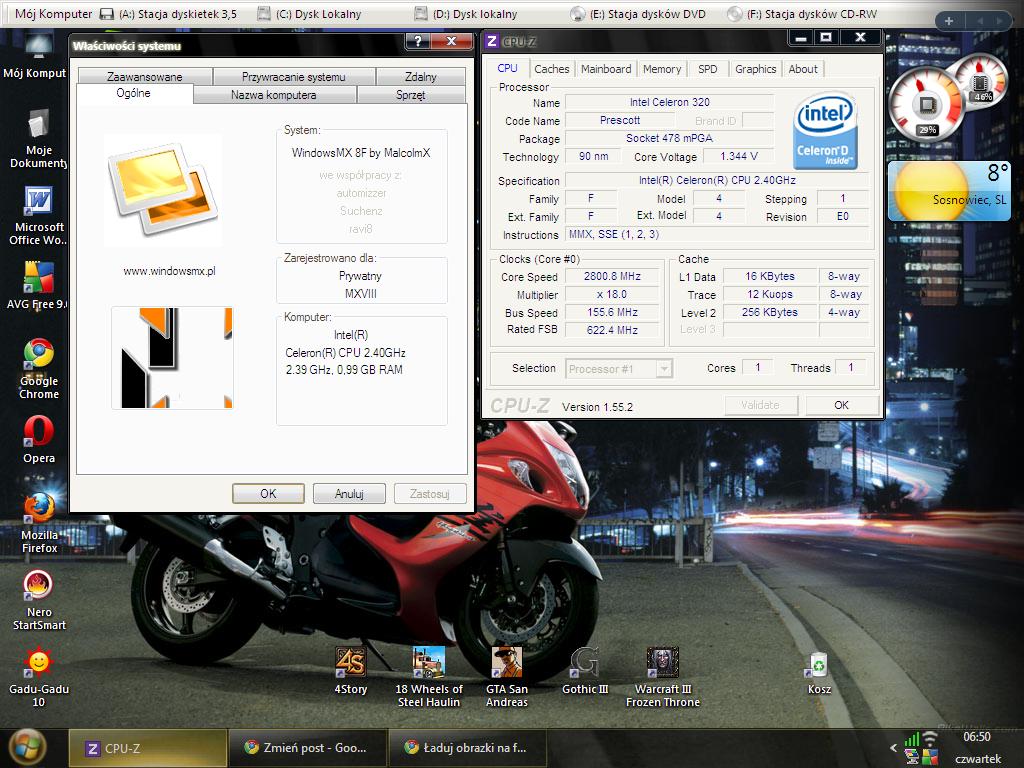The width and height of the screenshot is (1024, 768).
Task: Launch Warcraft III Frozen Throne icon
Action: [x=662, y=663]
